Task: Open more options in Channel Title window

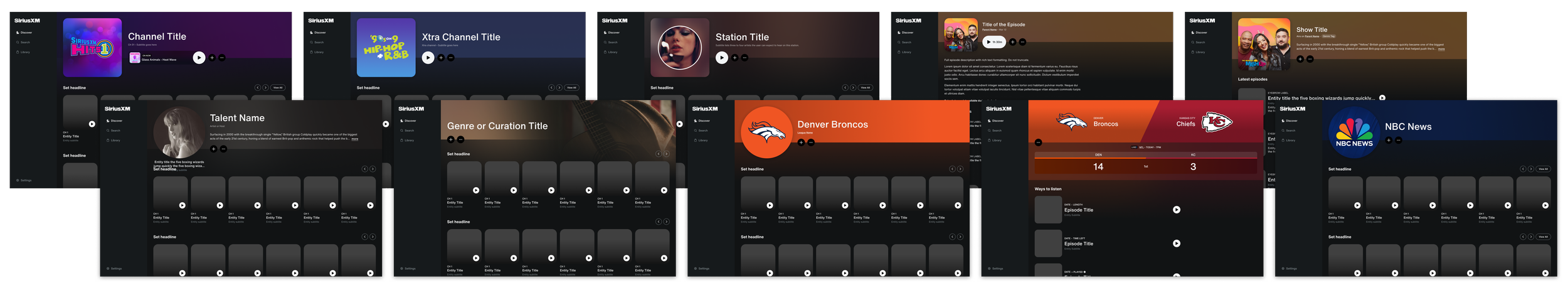Action: (x=222, y=58)
